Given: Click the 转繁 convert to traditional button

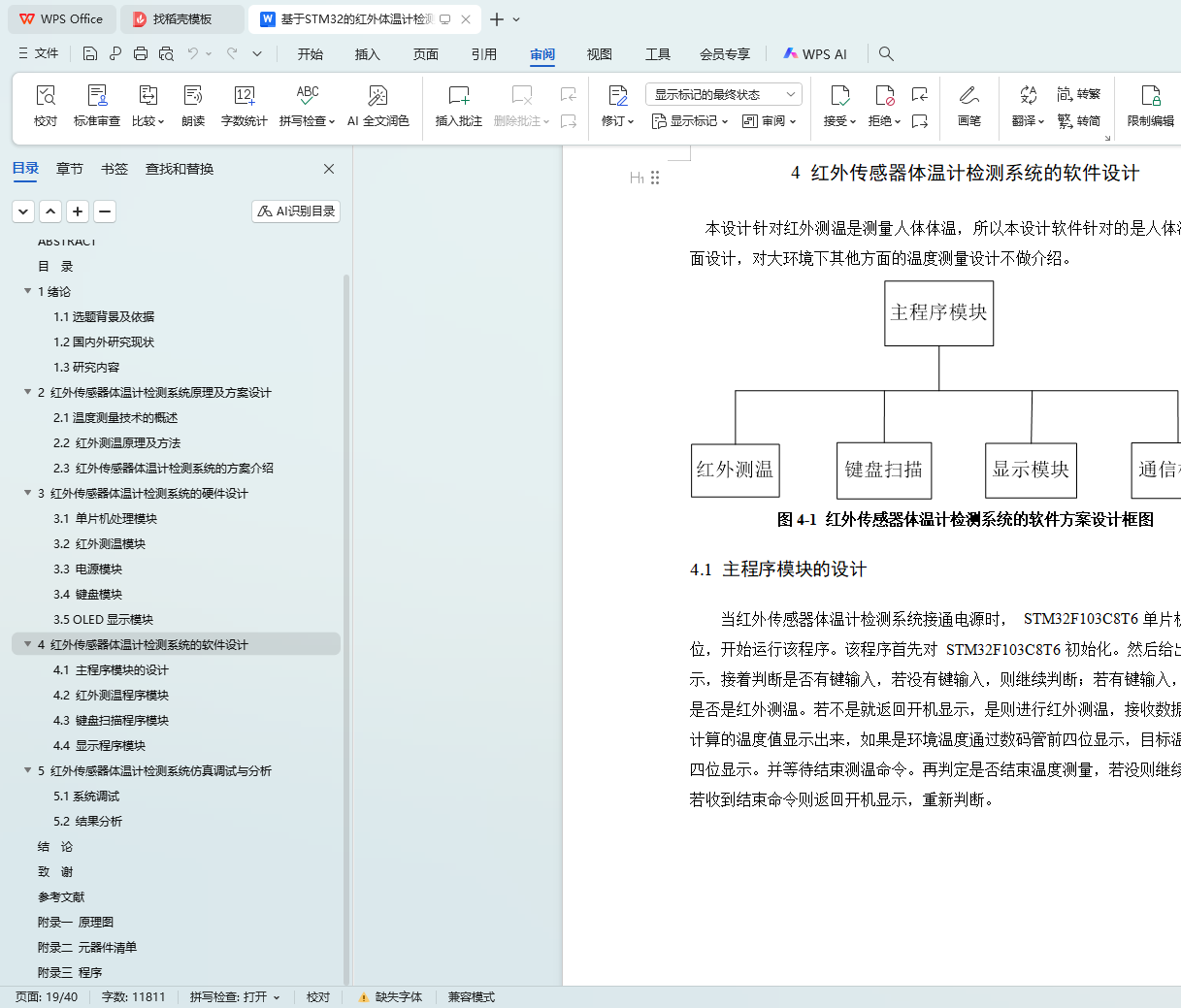Looking at the screenshot, I should pyautogui.click(x=1079, y=94).
